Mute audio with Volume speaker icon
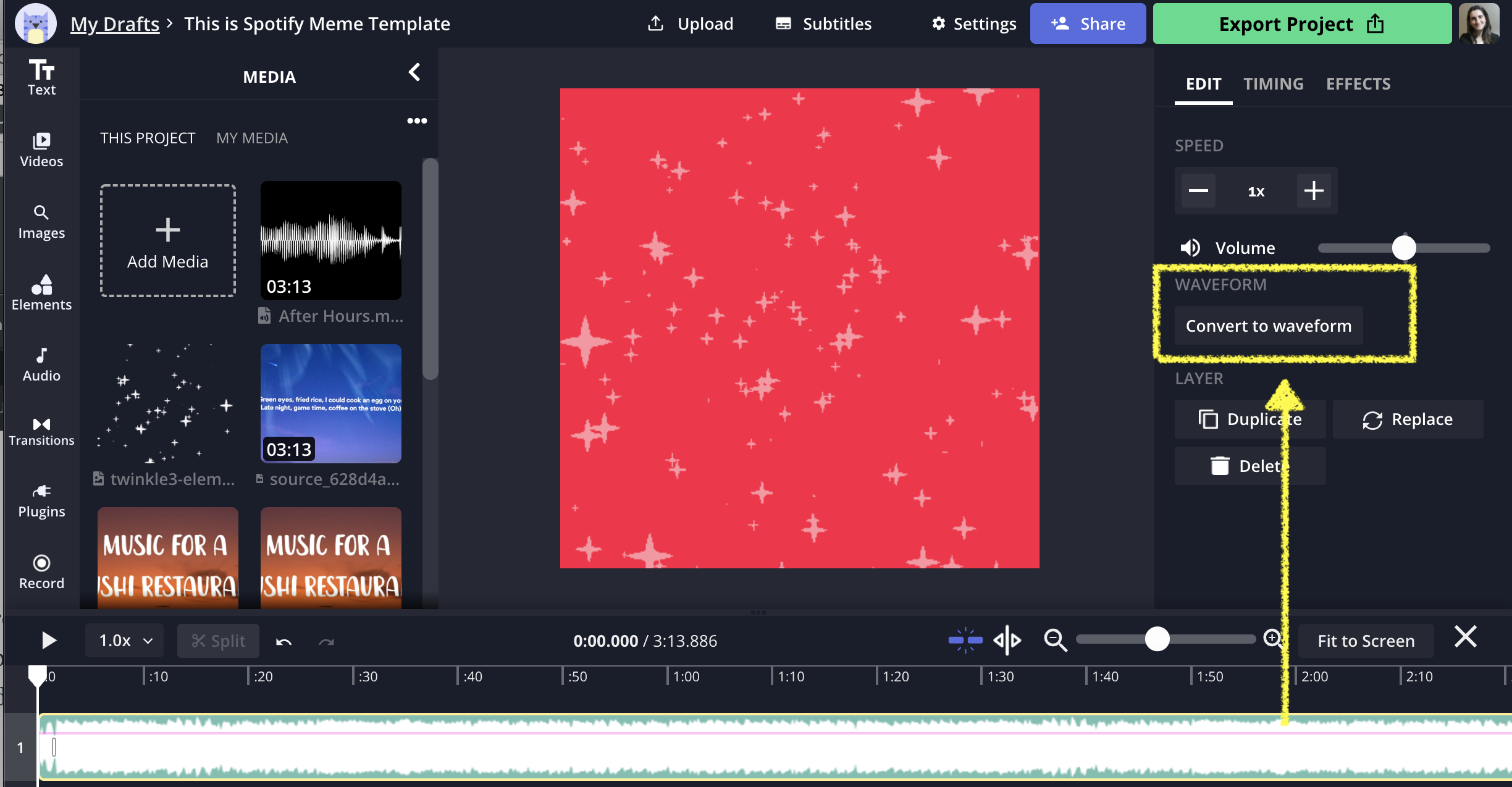The image size is (1512, 787). [1190, 248]
